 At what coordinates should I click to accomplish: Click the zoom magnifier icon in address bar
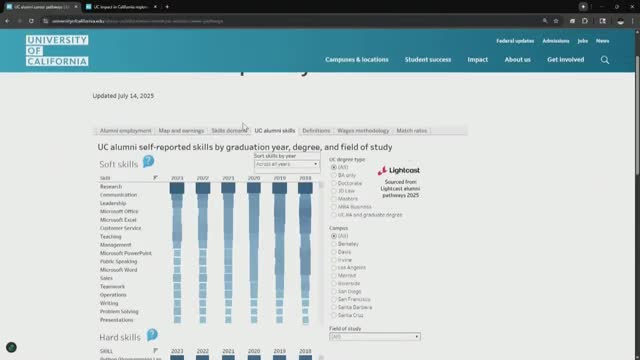[x=545, y=21]
